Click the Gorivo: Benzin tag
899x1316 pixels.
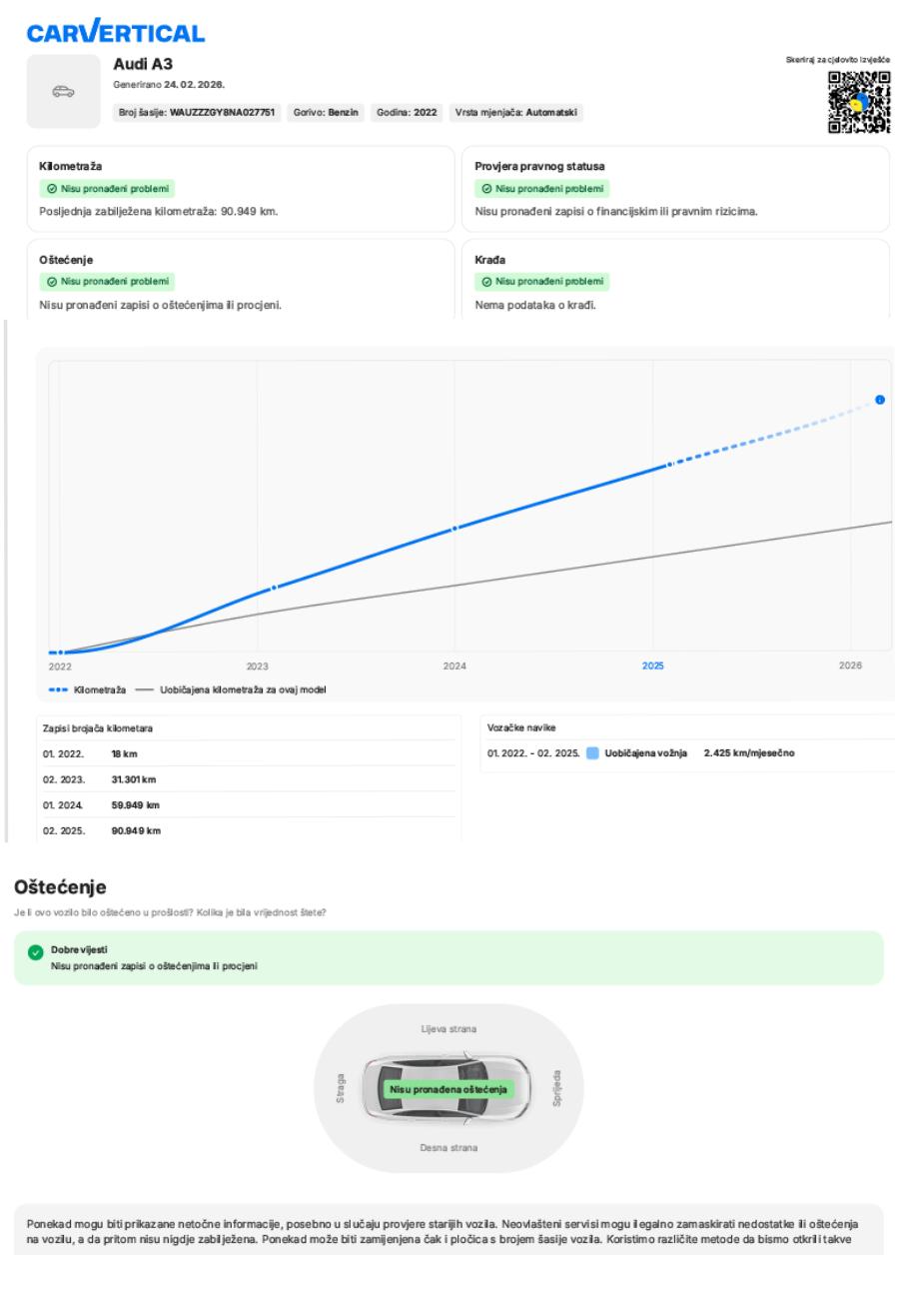[x=326, y=113]
